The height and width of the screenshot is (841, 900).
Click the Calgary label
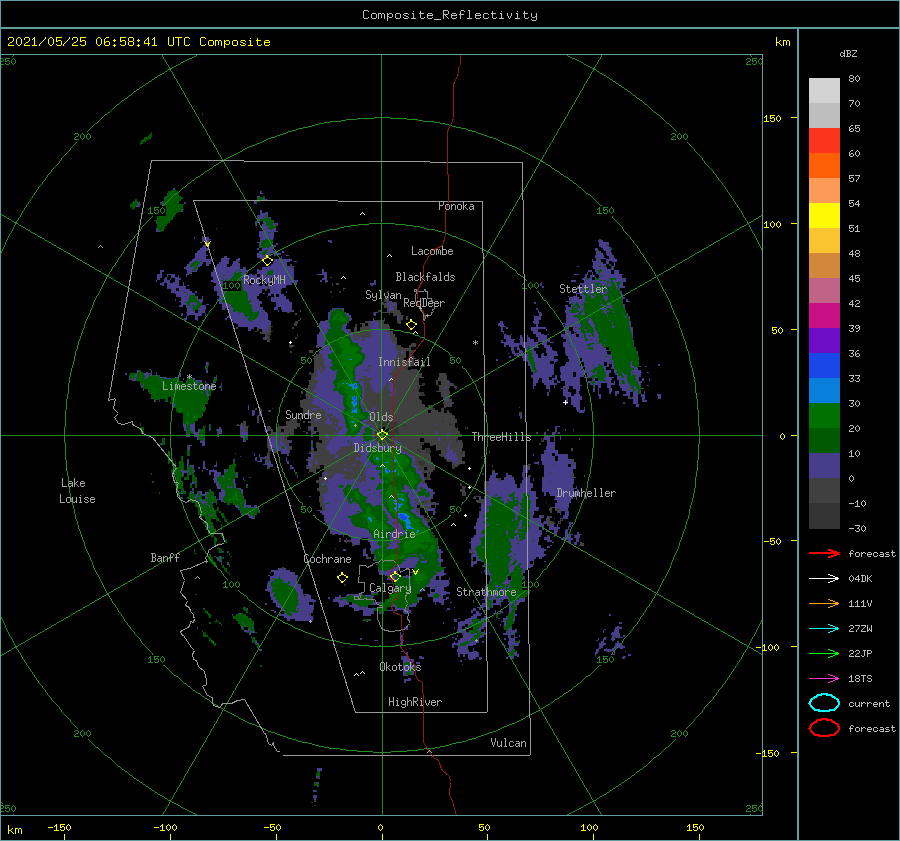click(390, 588)
